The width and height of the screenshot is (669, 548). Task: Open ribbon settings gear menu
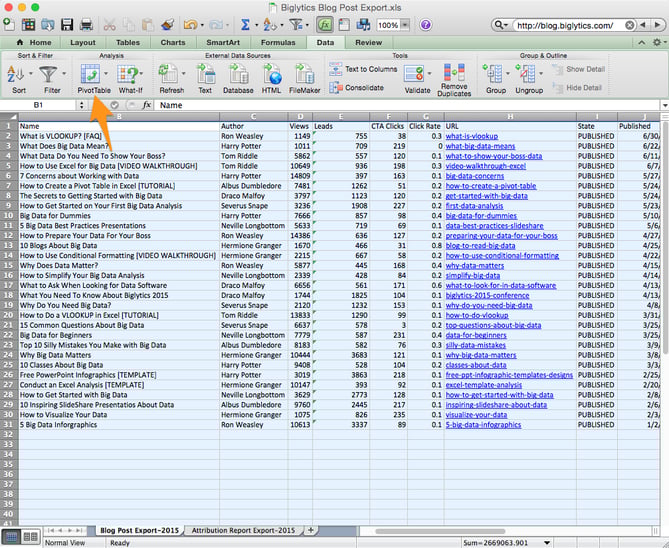[657, 42]
